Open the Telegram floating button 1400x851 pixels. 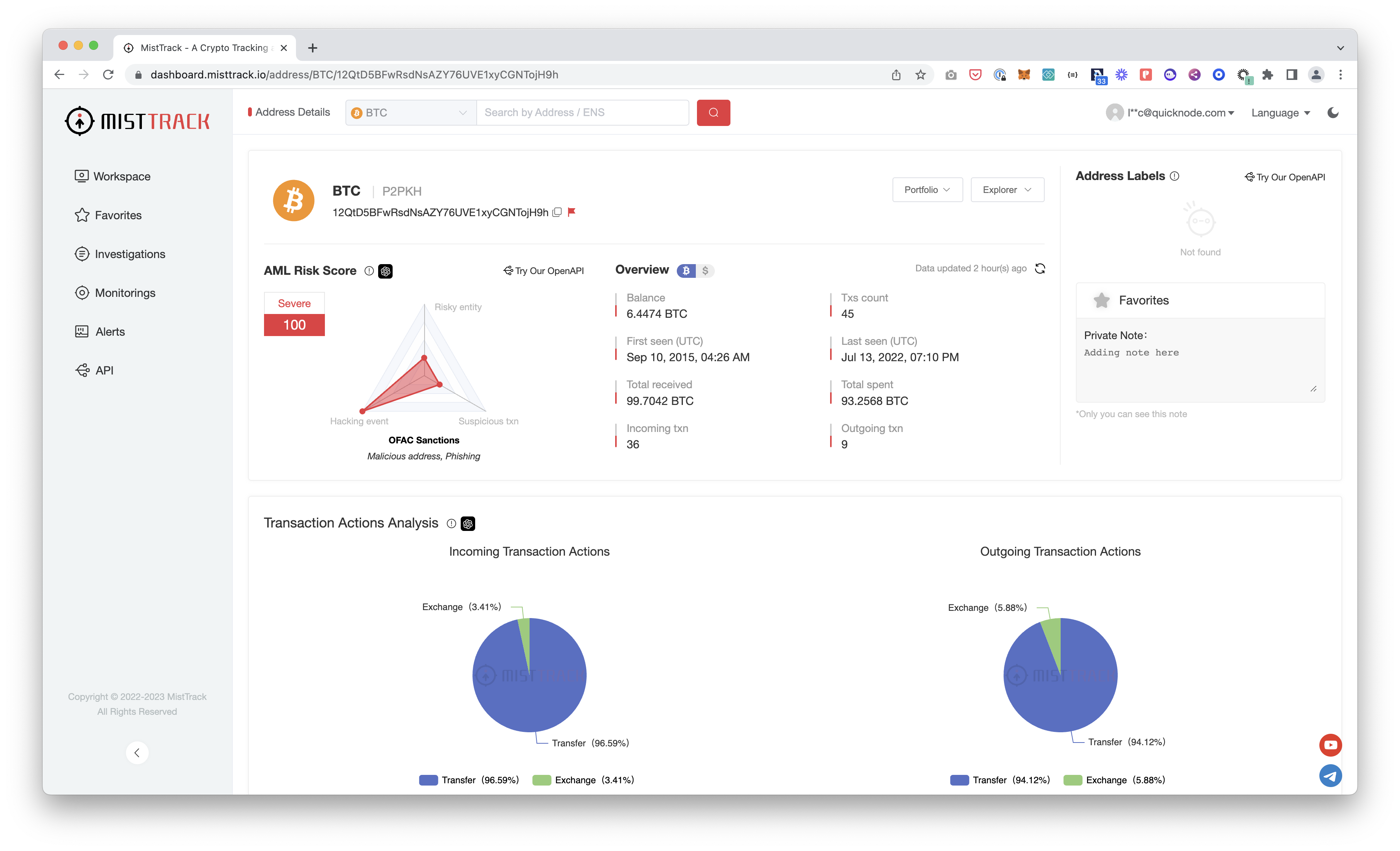1330,775
